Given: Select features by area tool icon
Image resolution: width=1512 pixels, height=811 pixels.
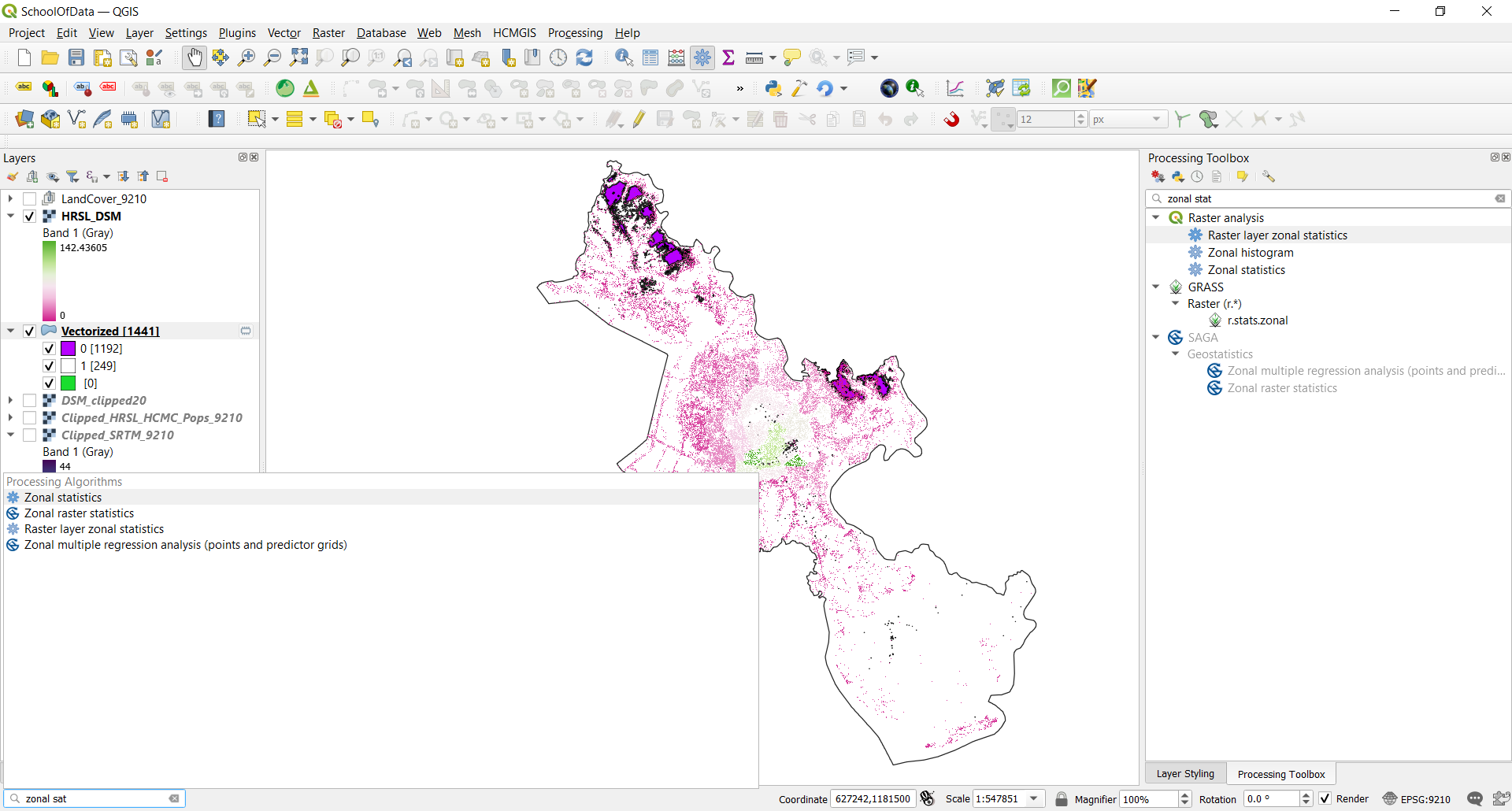Looking at the screenshot, I should 256,120.
